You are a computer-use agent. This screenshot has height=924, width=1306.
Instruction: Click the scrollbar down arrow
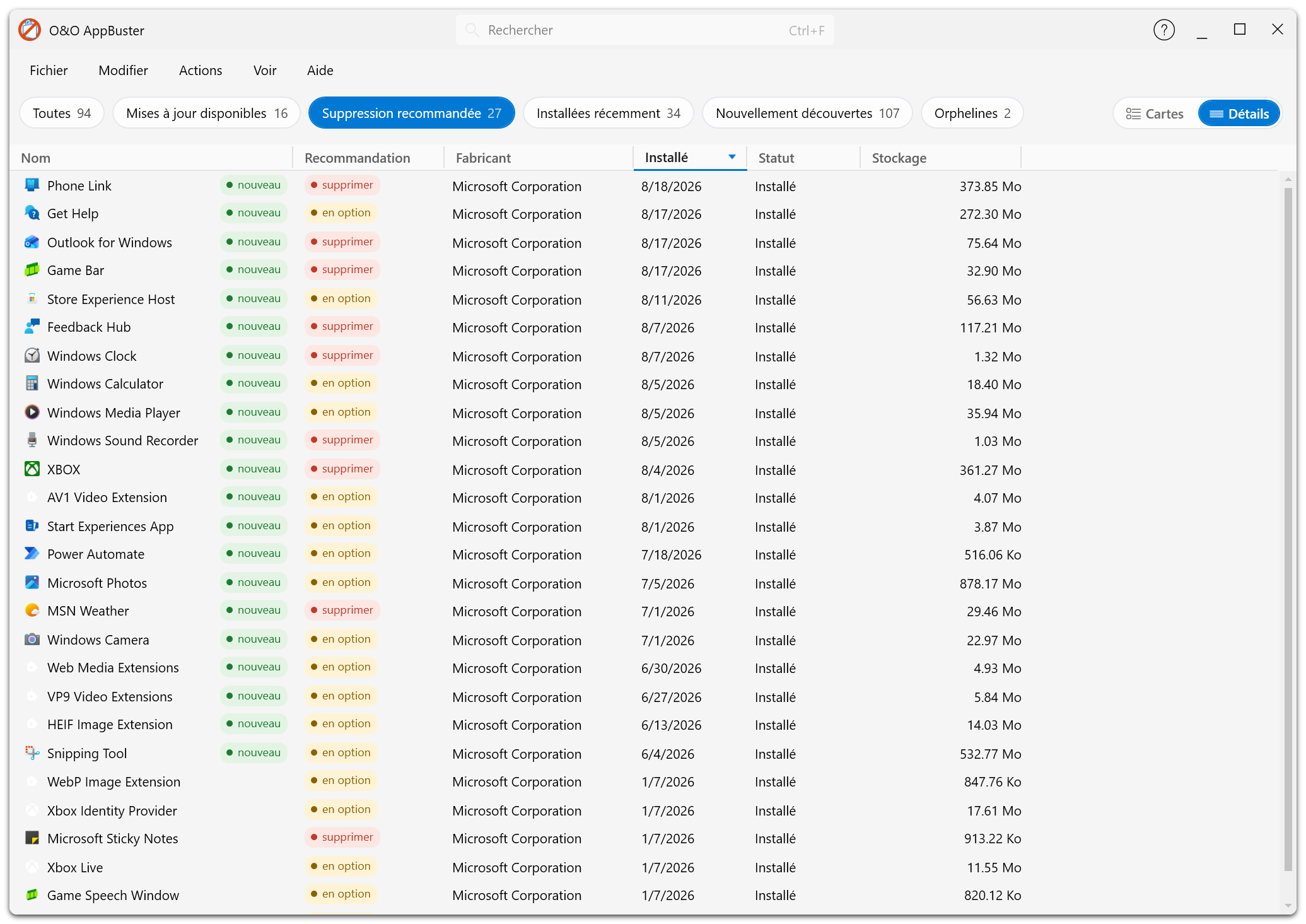point(1288,906)
